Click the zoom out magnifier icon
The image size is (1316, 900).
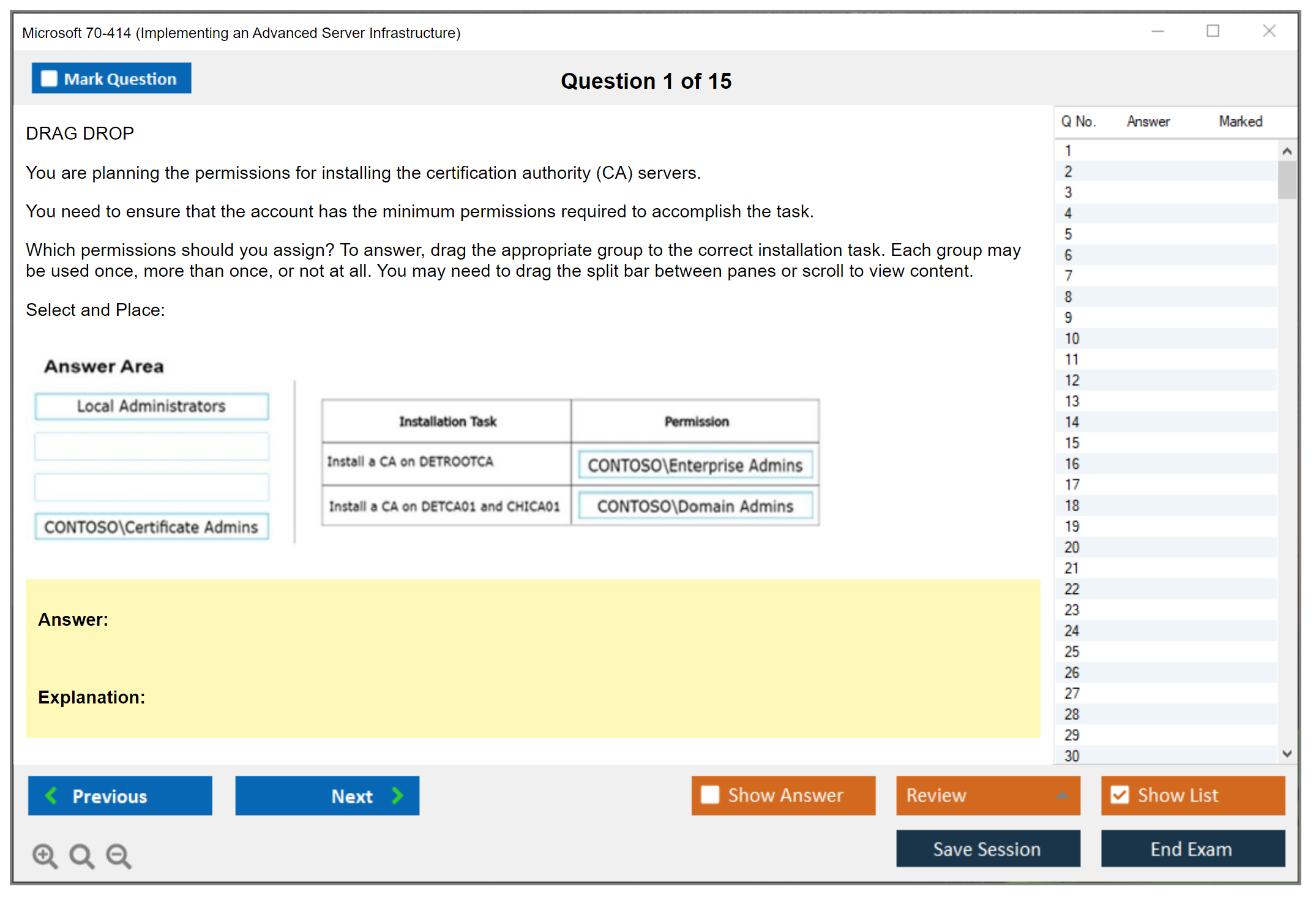point(119,855)
